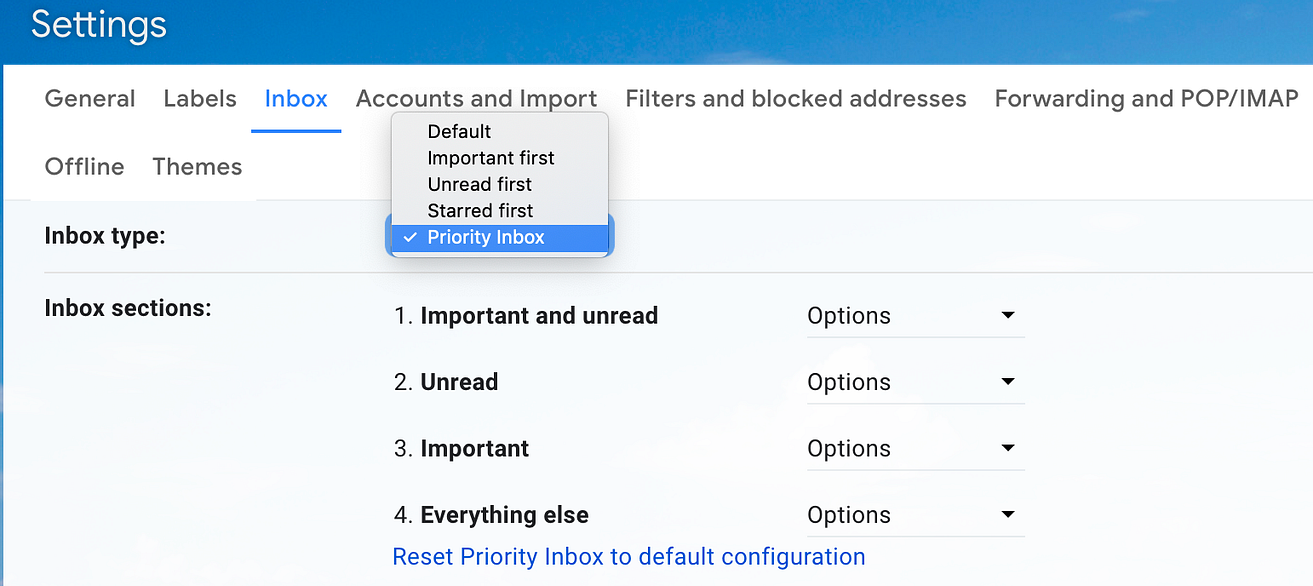Pick Unread first inbox type
Screen dimensions: 1313x586
(479, 184)
